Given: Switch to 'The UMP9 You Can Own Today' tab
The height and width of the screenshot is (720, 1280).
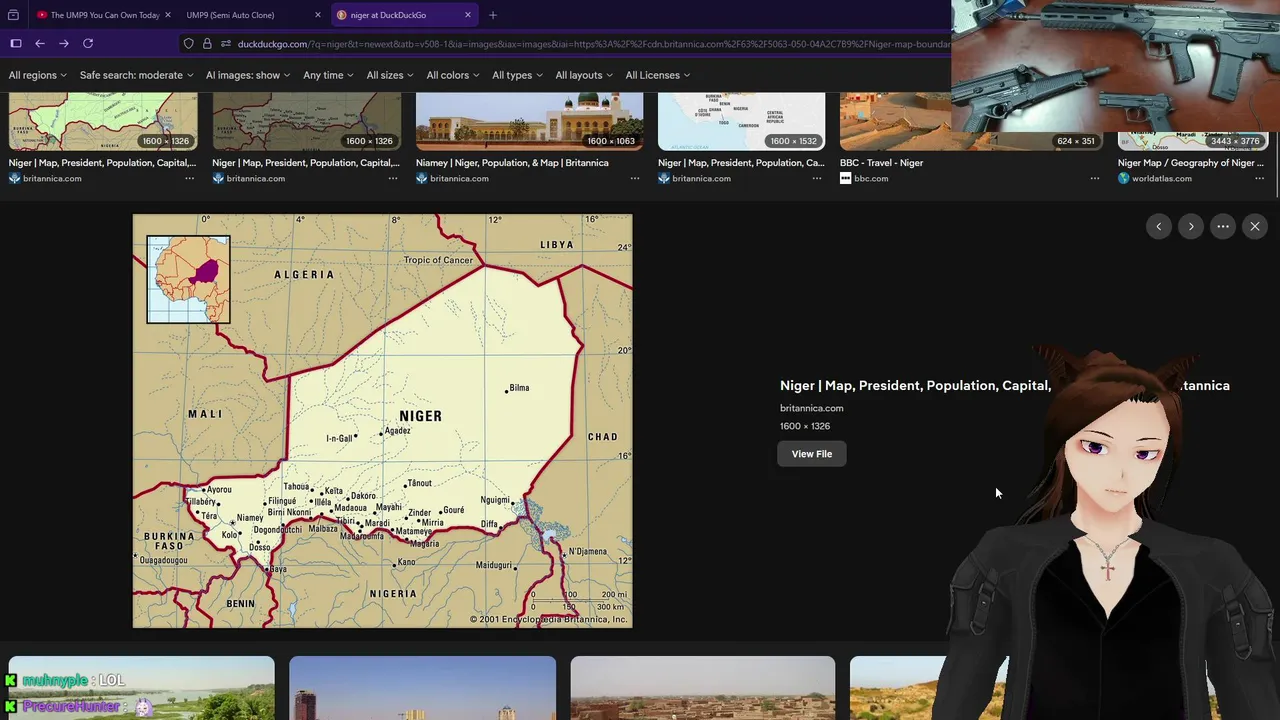Looking at the screenshot, I should tap(104, 15).
